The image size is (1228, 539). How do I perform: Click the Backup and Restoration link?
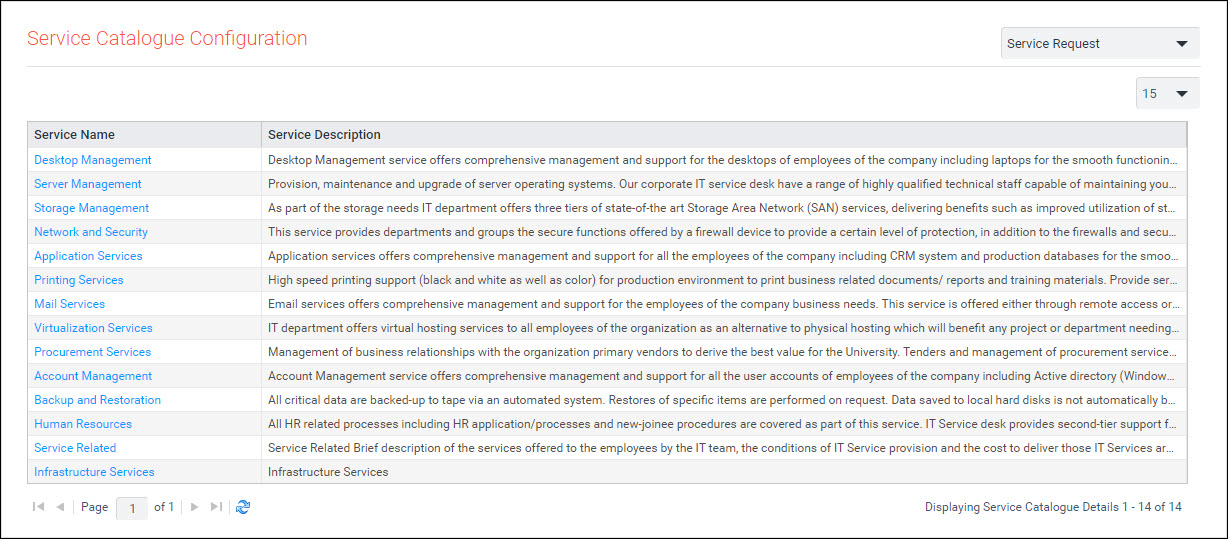pyautogui.click(x=97, y=400)
